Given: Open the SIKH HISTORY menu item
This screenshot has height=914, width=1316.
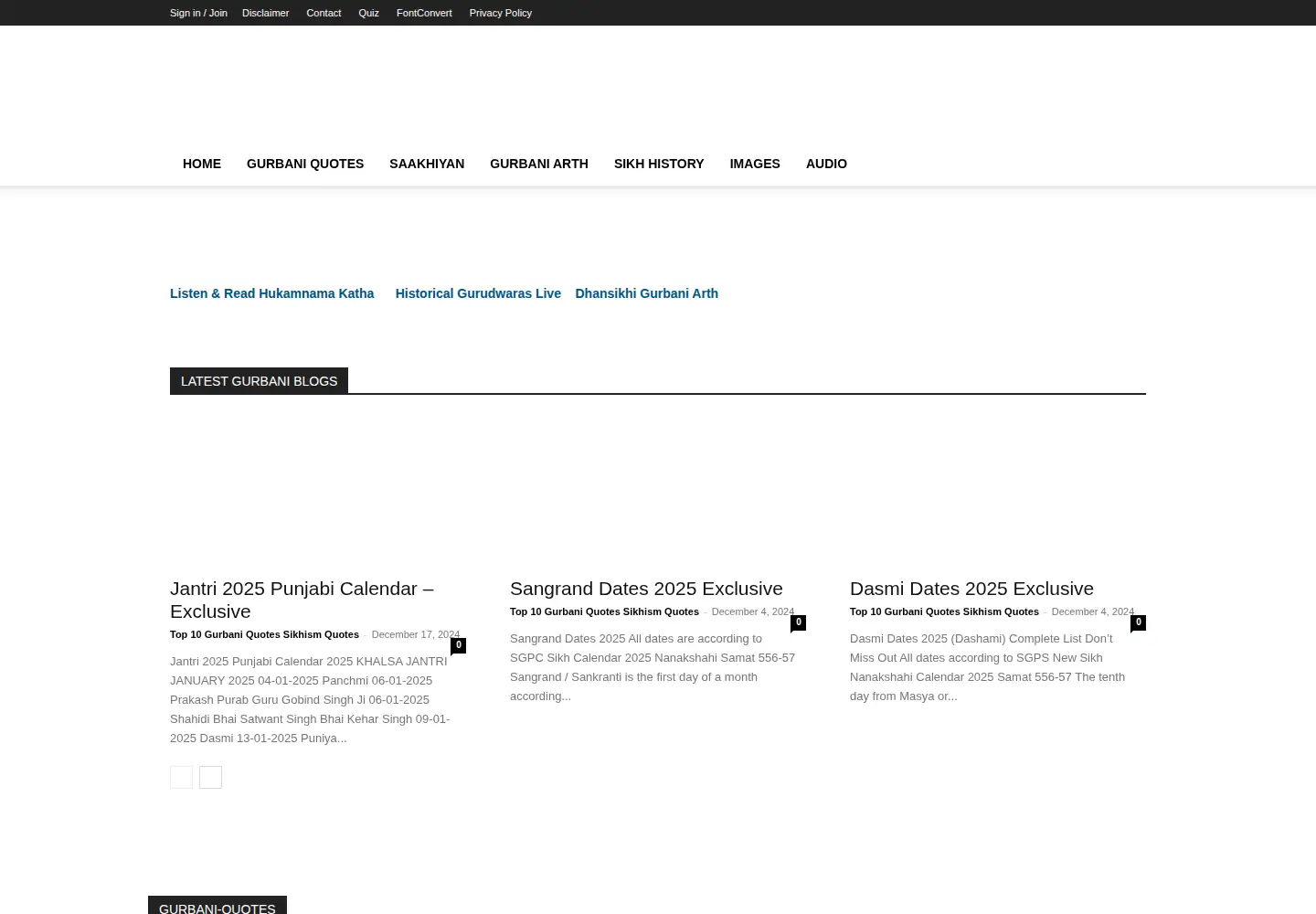Looking at the screenshot, I should click(659, 164).
